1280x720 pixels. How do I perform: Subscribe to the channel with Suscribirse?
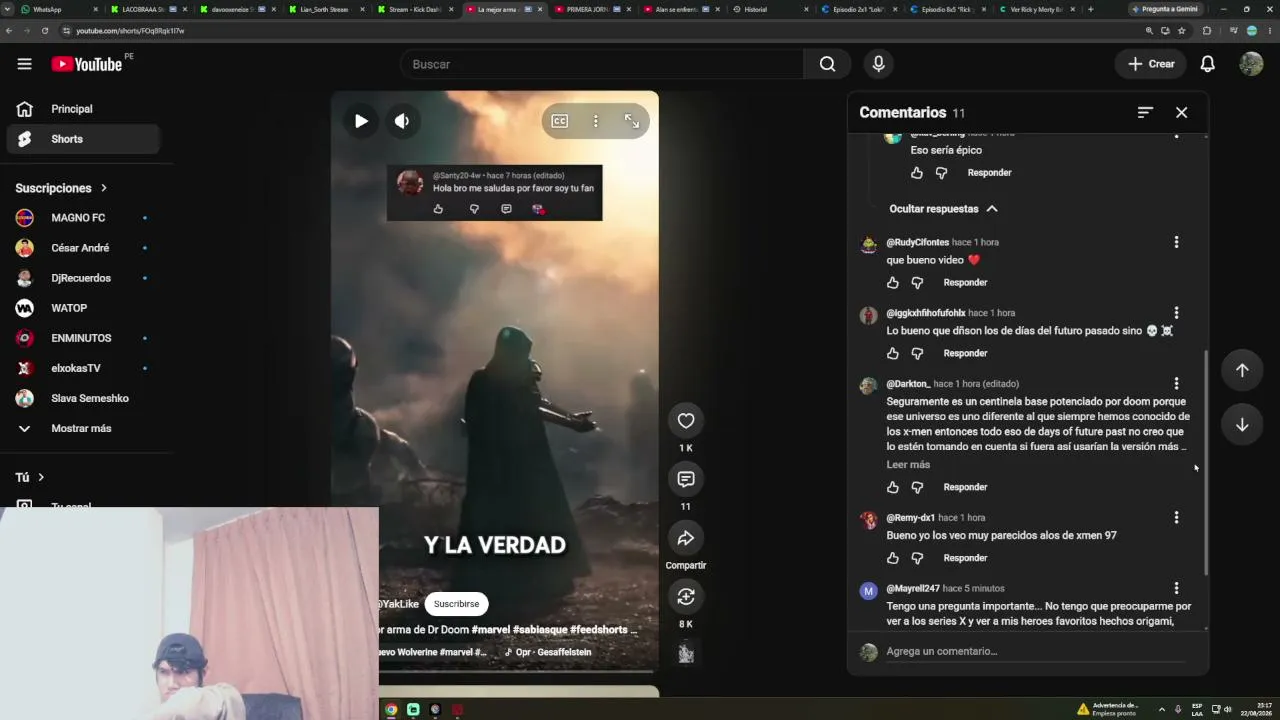[x=456, y=604]
